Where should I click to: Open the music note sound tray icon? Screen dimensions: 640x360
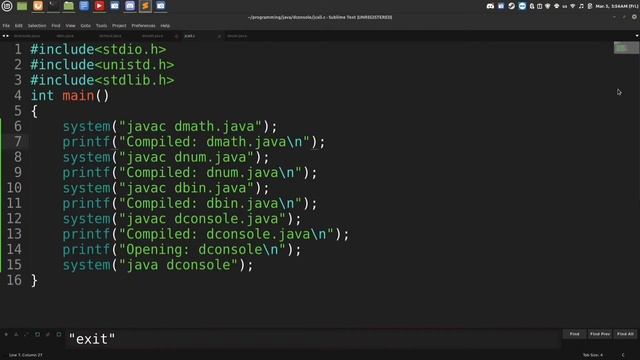581,6
